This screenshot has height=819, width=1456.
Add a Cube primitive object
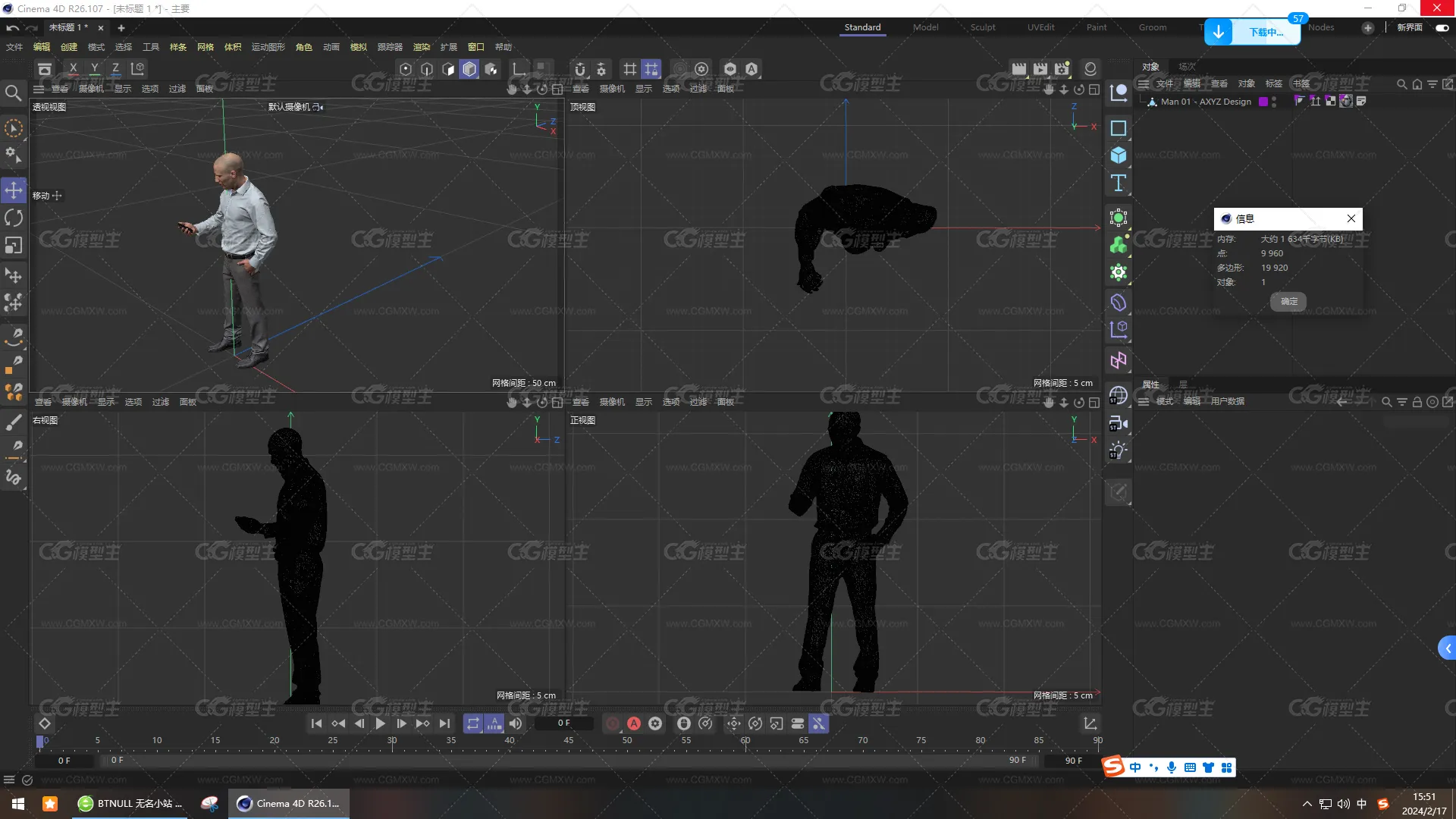click(1119, 155)
